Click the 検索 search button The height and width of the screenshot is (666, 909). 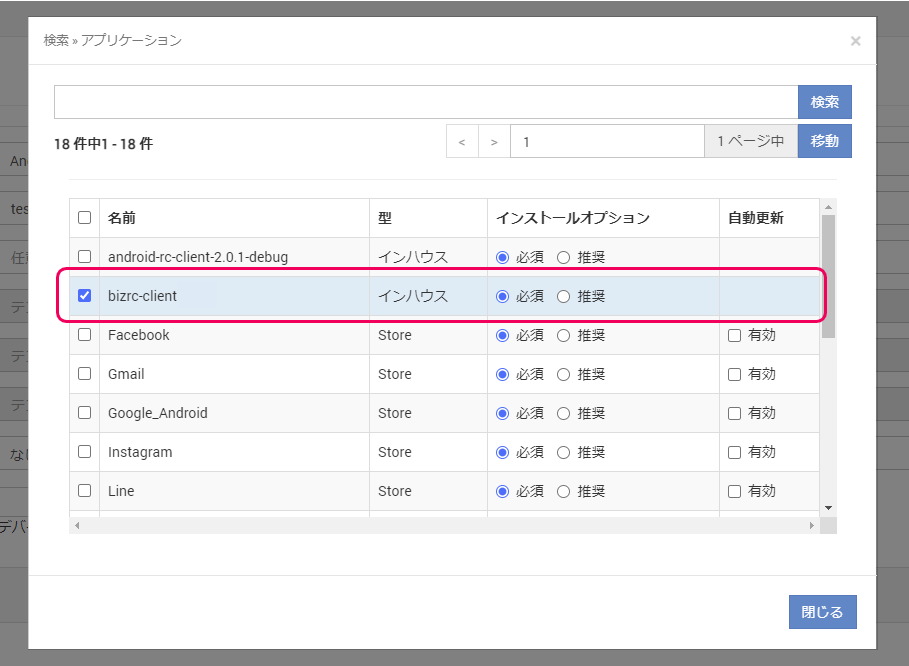tap(824, 102)
